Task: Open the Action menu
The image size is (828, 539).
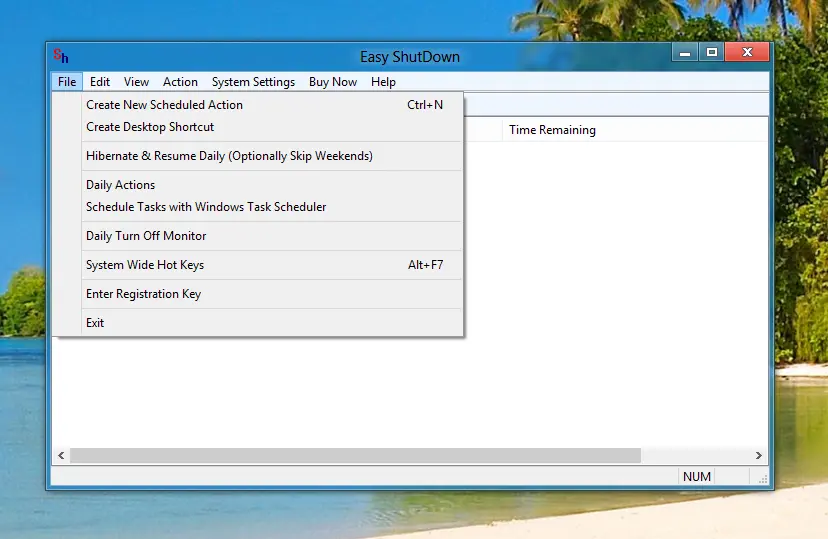Action: (x=180, y=82)
